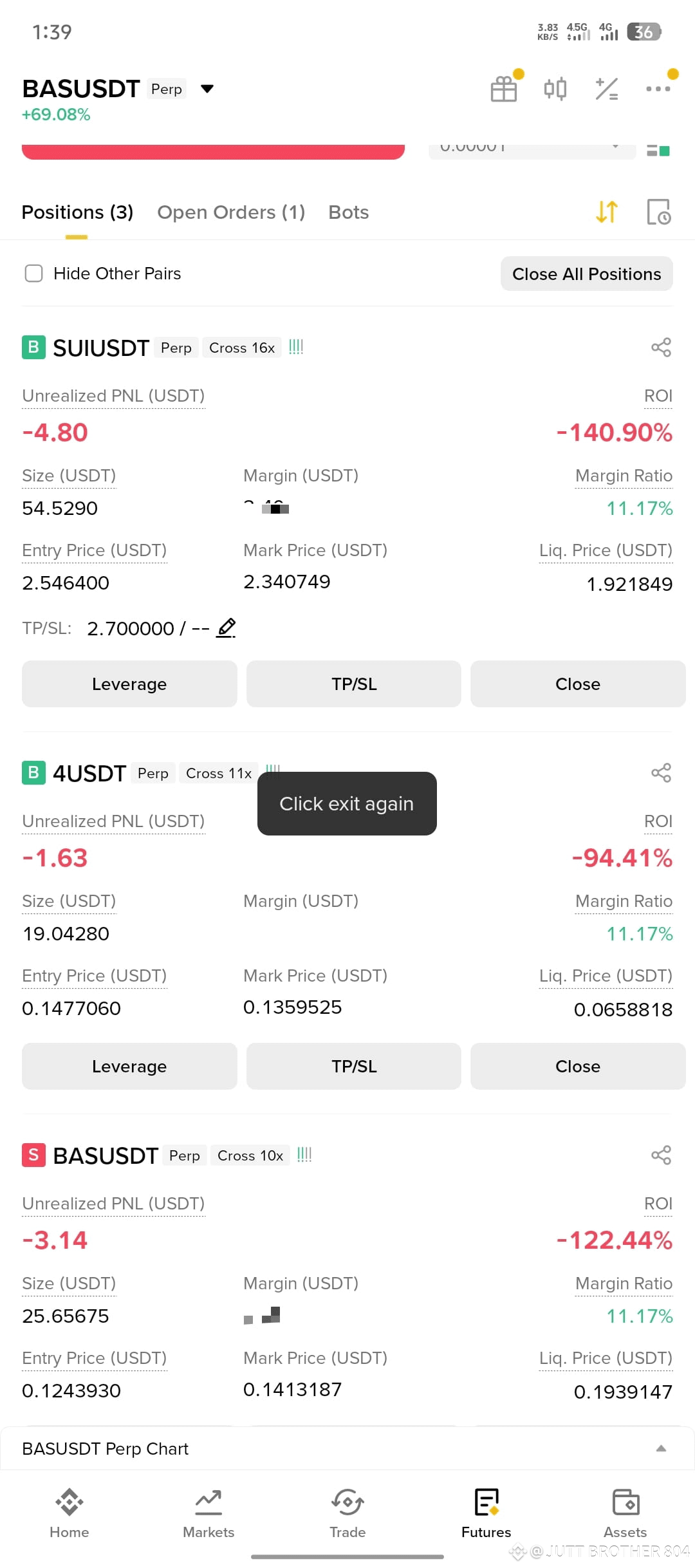The height and width of the screenshot is (1568, 695).
Task: Share the BASUSDT position
Action: click(x=661, y=1155)
